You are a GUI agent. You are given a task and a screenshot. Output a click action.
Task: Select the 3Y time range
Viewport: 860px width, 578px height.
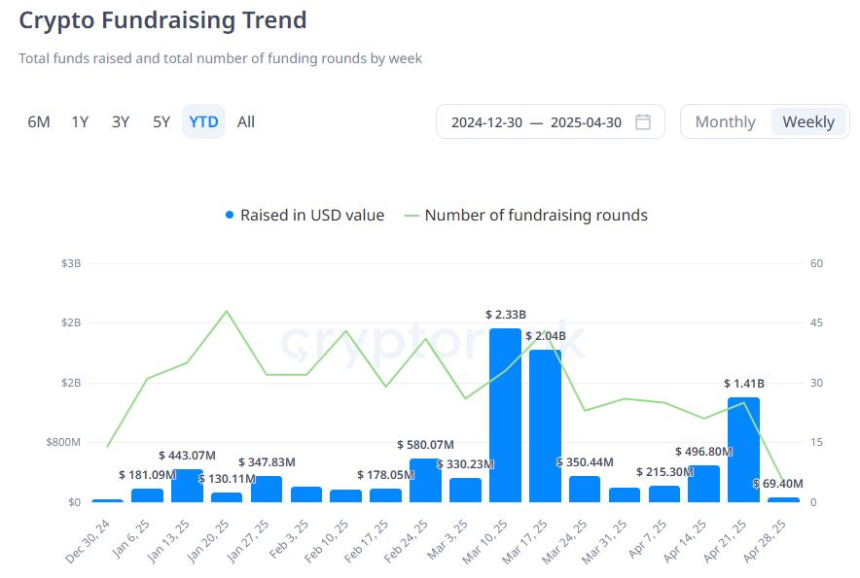point(121,122)
